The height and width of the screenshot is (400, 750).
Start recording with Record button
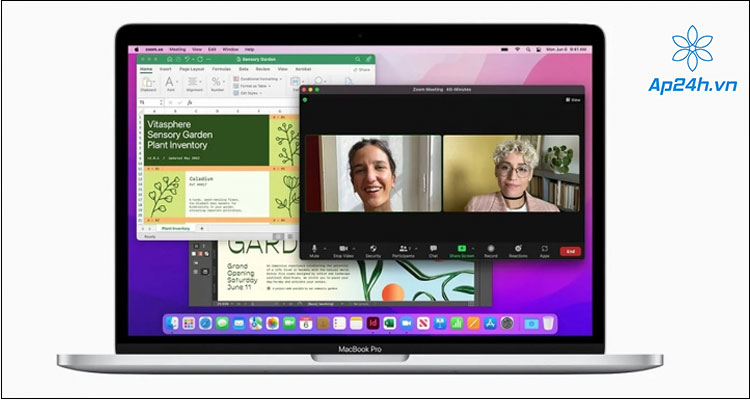[x=491, y=250]
